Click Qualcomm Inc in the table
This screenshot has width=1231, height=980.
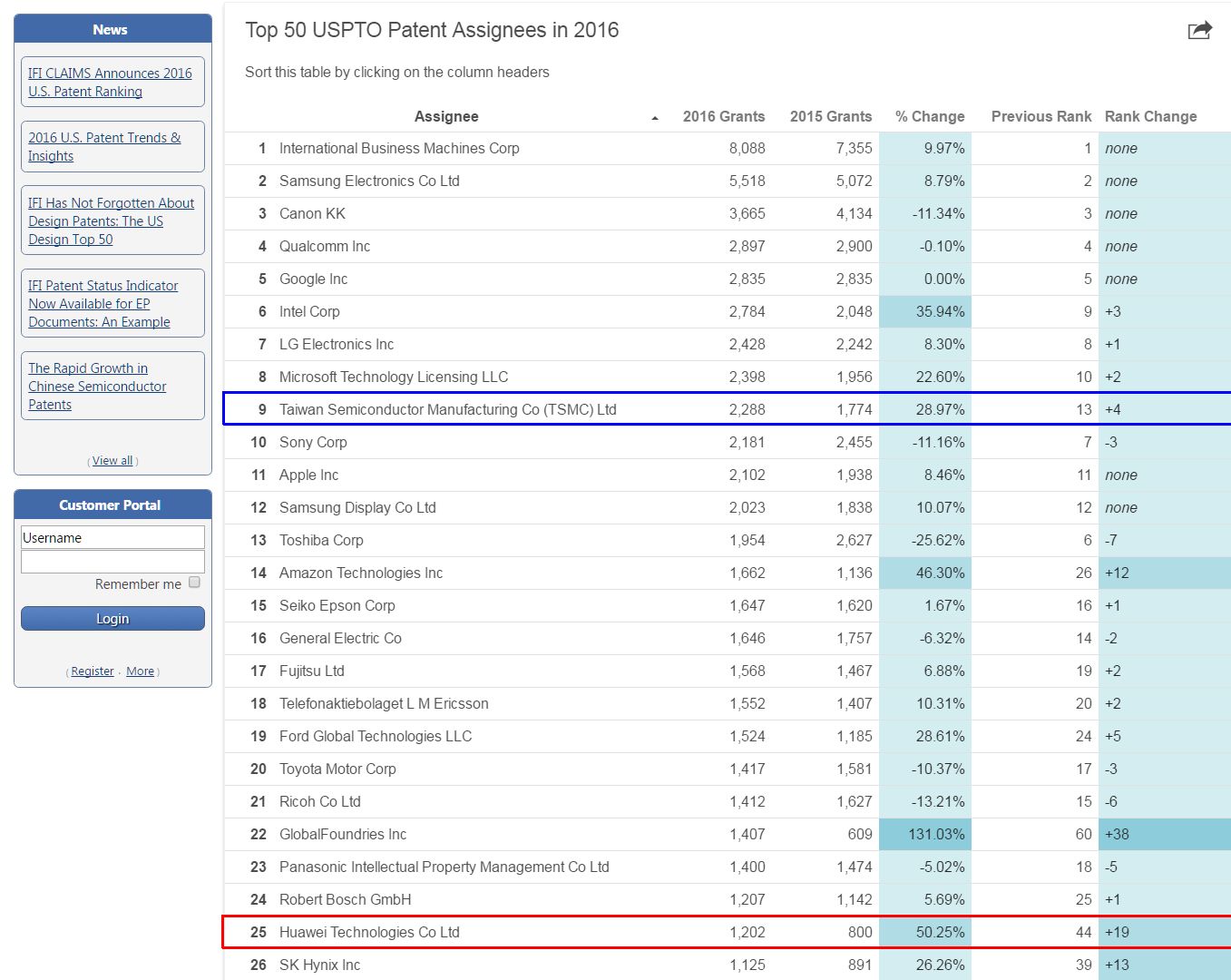click(x=325, y=246)
